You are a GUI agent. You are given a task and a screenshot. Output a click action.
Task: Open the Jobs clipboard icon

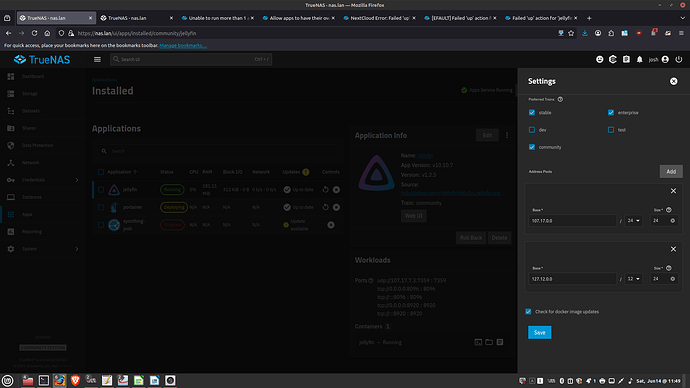click(x=626, y=59)
